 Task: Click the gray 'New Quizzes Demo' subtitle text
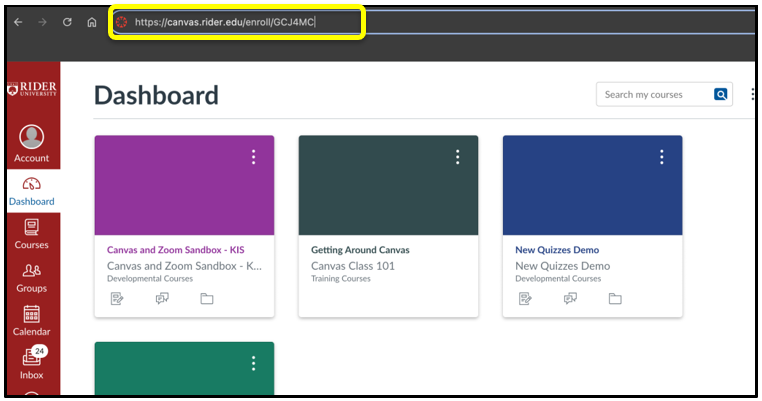(562, 266)
